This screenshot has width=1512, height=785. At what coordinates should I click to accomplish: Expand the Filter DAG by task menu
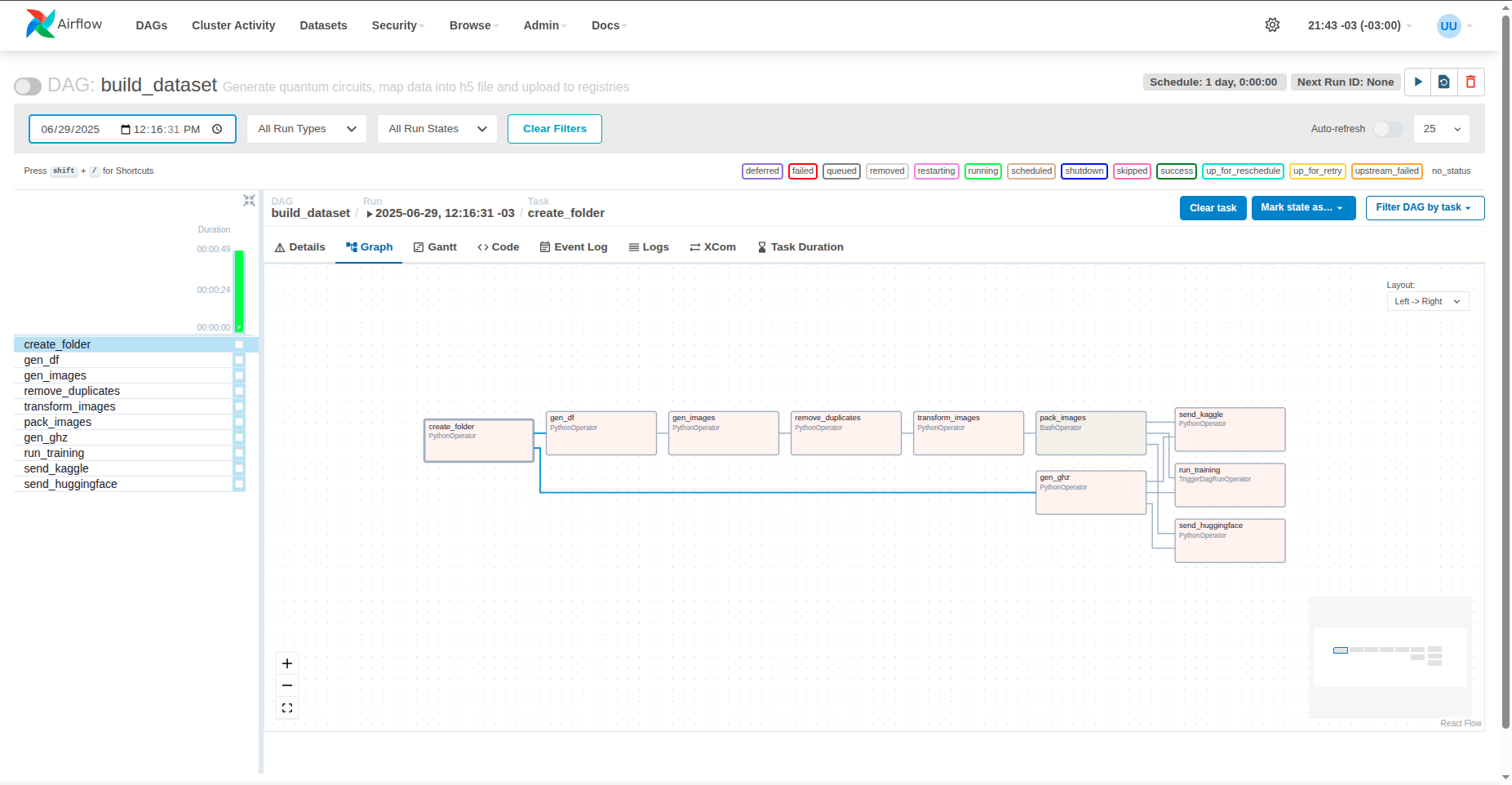(1425, 208)
